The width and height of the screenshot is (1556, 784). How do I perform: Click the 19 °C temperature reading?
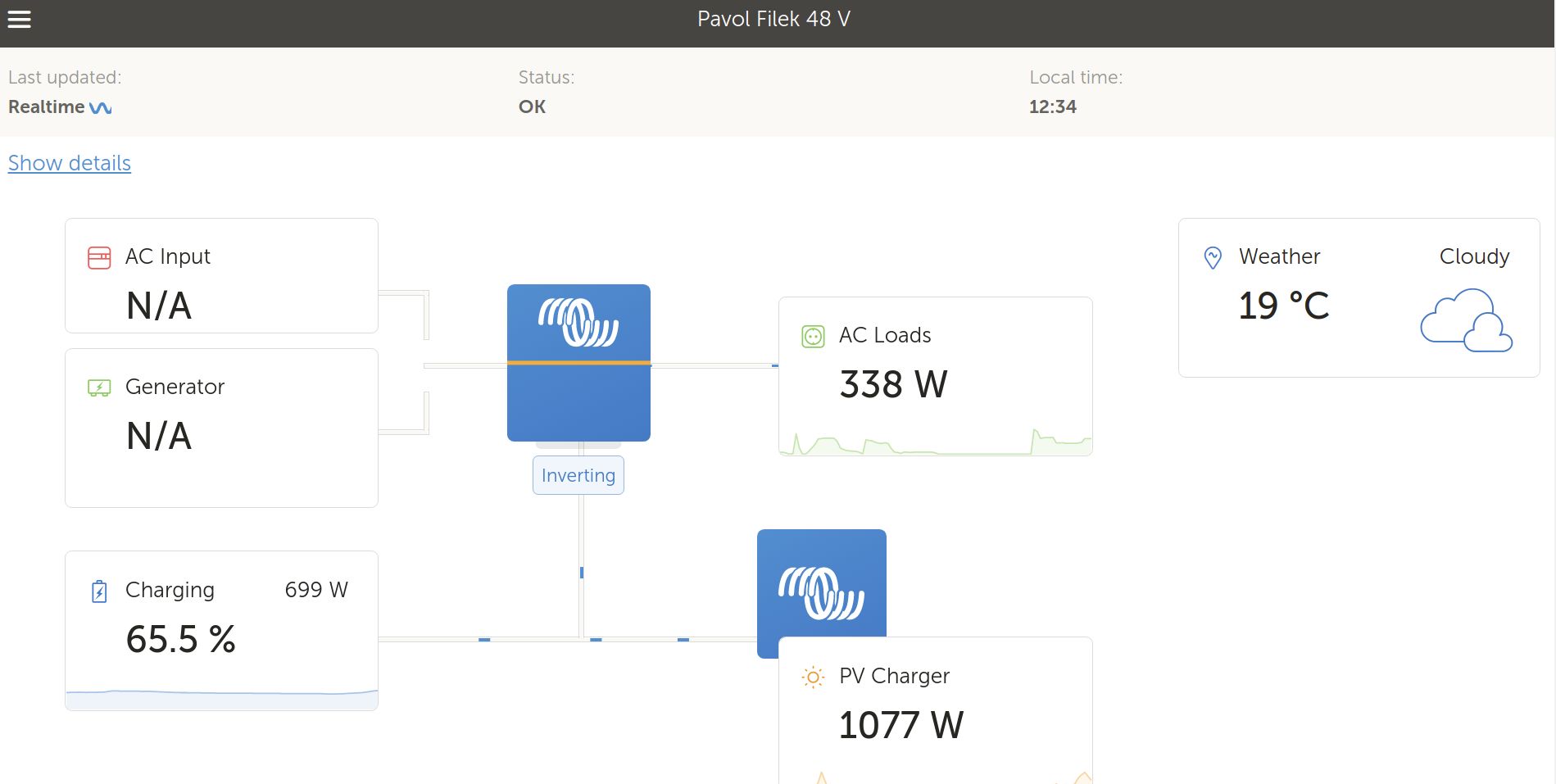coord(1283,306)
